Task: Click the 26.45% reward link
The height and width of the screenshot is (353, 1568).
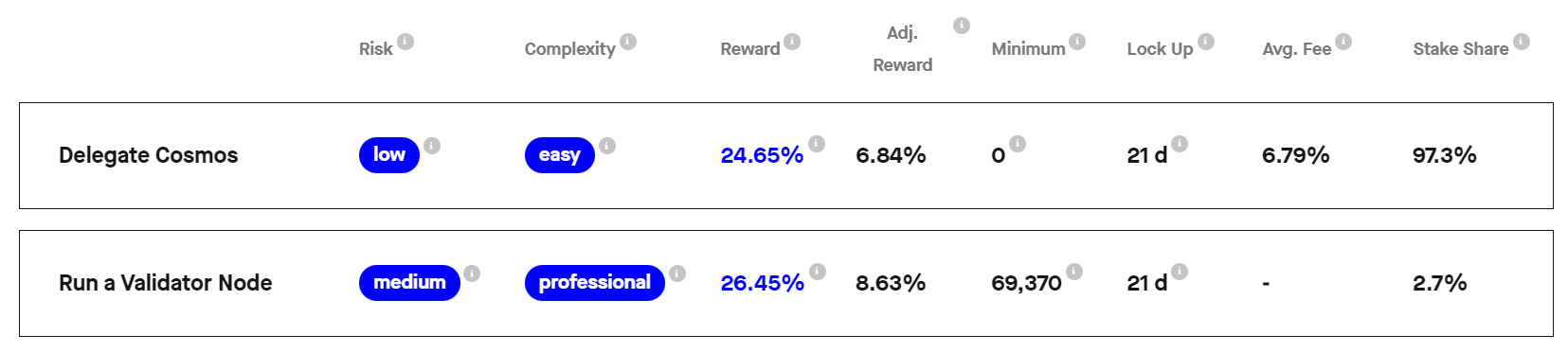Action: pos(762,283)
